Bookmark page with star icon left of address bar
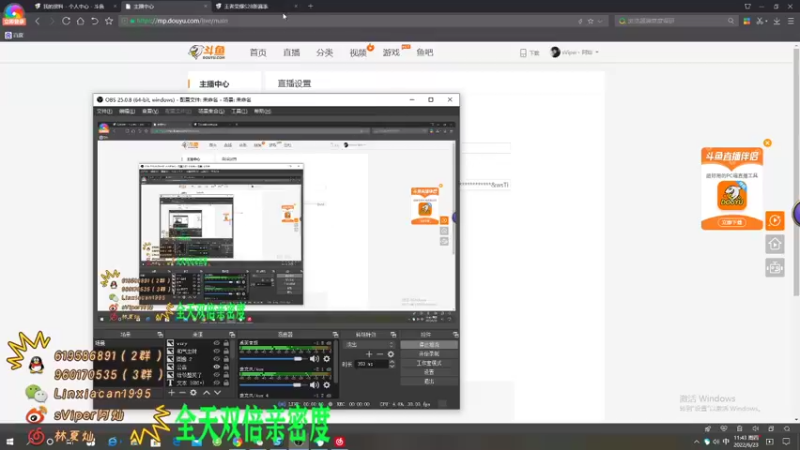Screen dimensions: 800x450 pyautogui.click(x=109, y=21)
